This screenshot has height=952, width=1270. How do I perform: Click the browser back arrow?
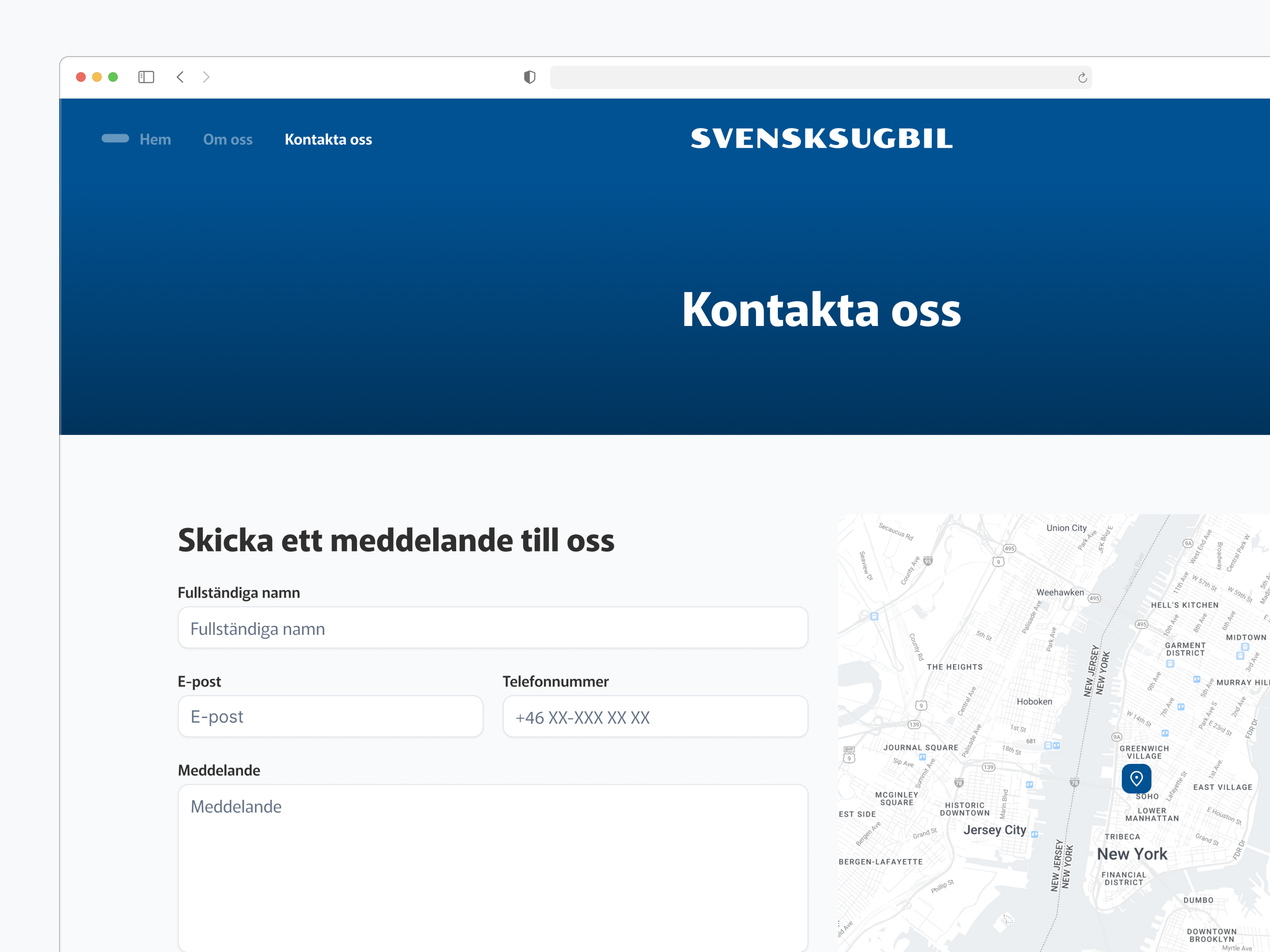tap(180, 77)
